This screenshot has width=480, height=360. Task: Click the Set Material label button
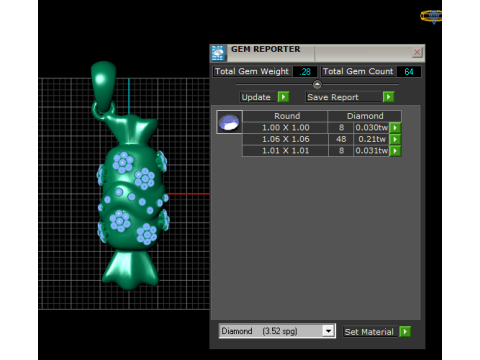[x=370, y=332]
